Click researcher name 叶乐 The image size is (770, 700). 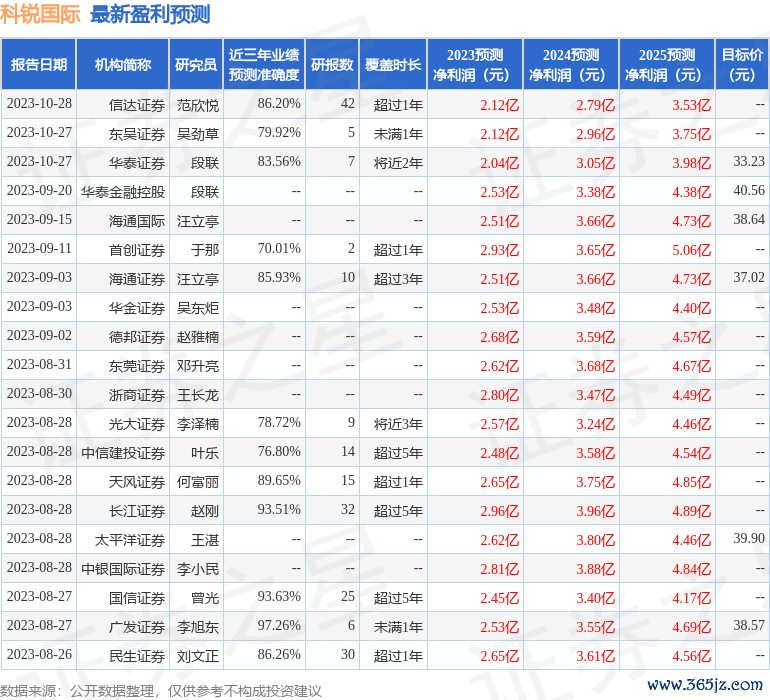(205, 452)
